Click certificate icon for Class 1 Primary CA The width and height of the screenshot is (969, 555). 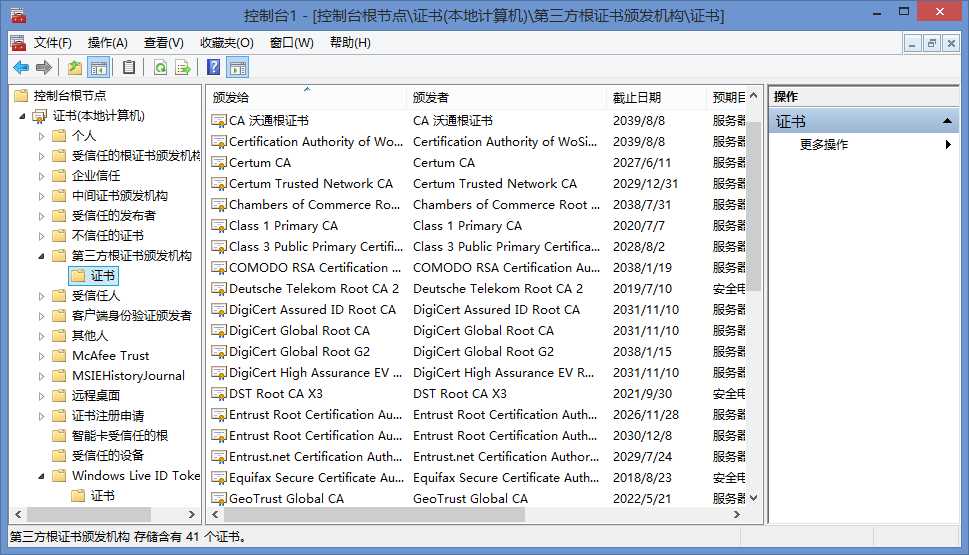219,226
